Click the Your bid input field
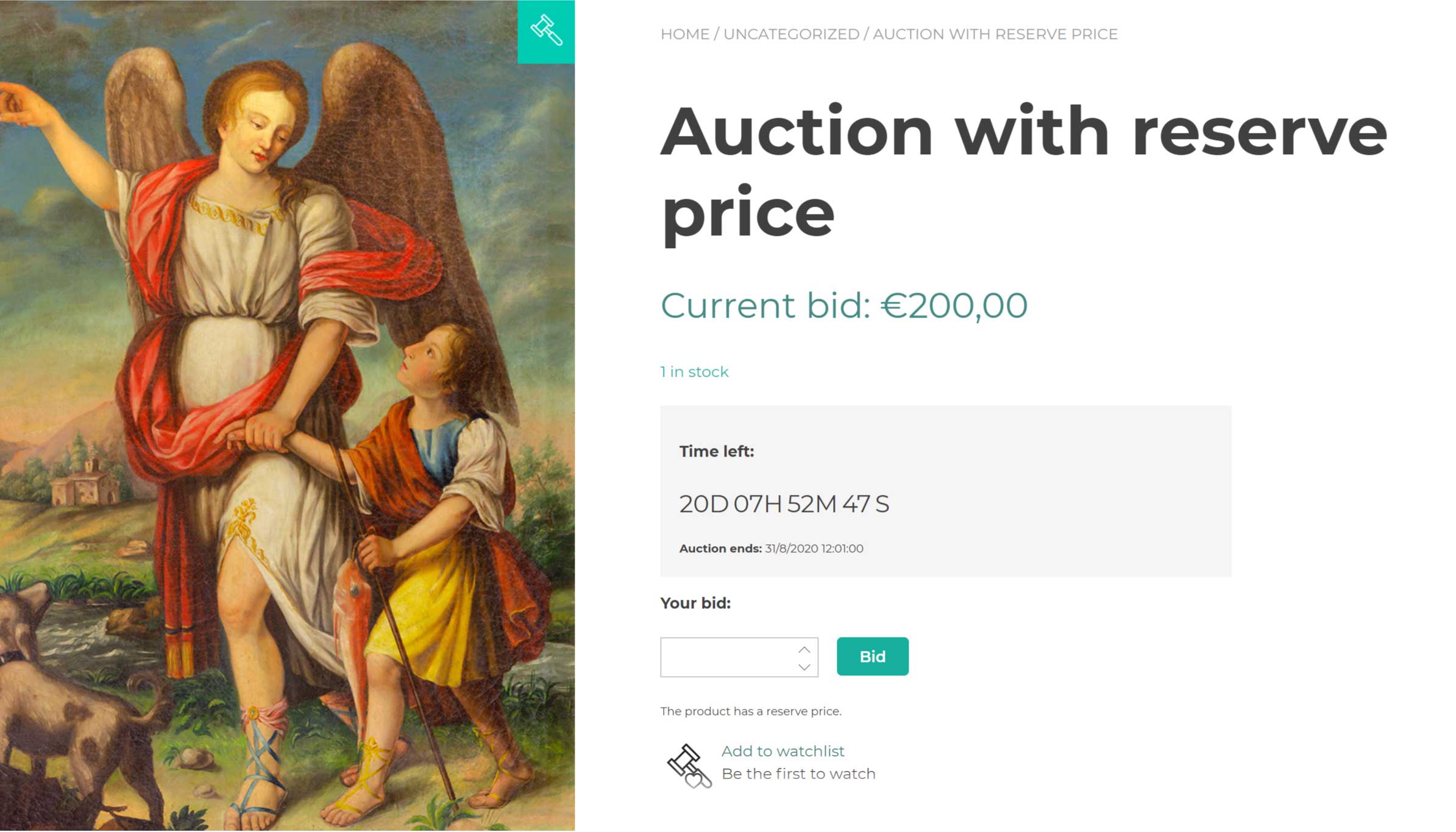 [x=739, y=657]
